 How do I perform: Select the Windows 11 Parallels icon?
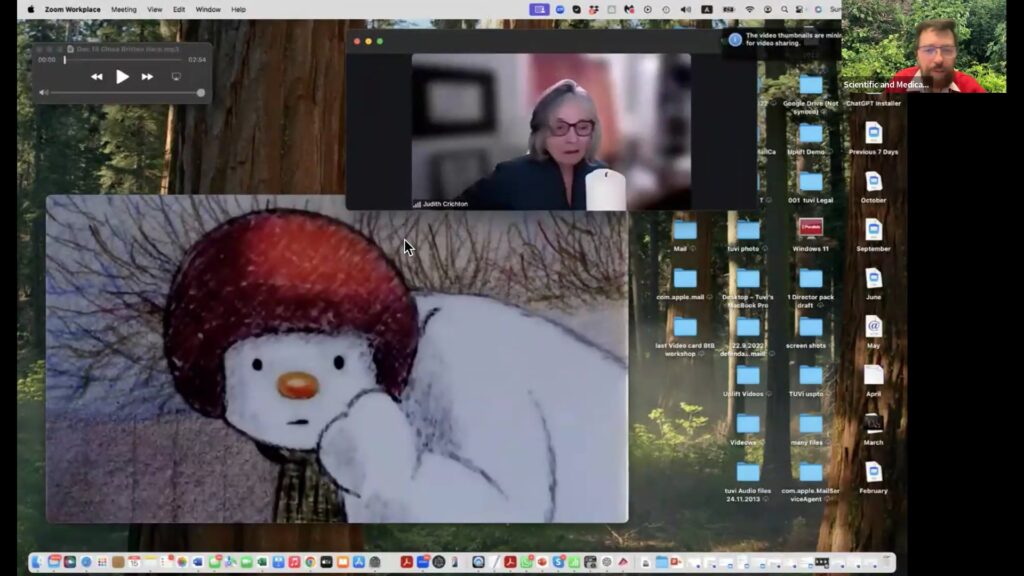click(x=810, y=234)
